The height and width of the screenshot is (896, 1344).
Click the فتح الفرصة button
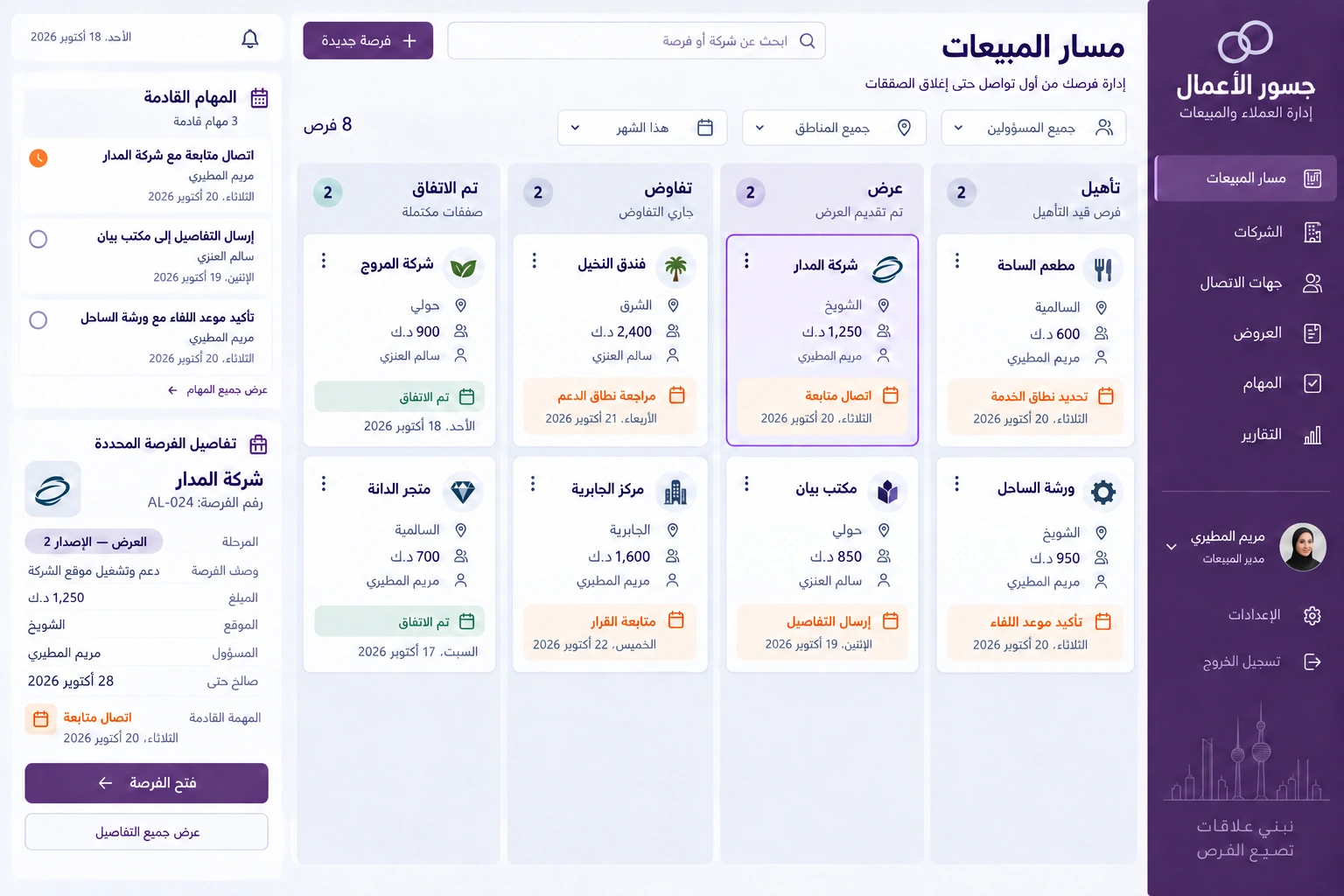point(146,783)
